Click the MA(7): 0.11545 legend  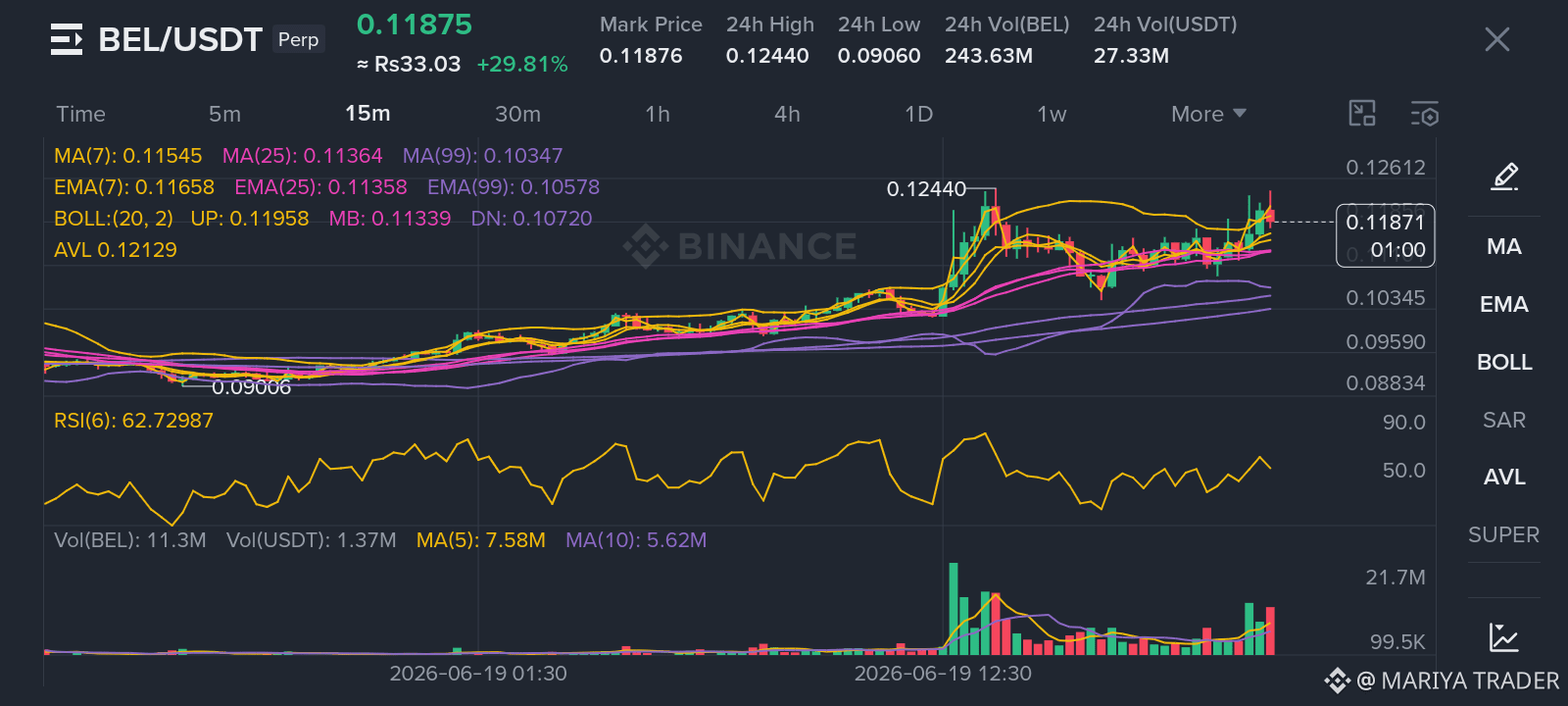click(128, 156)
